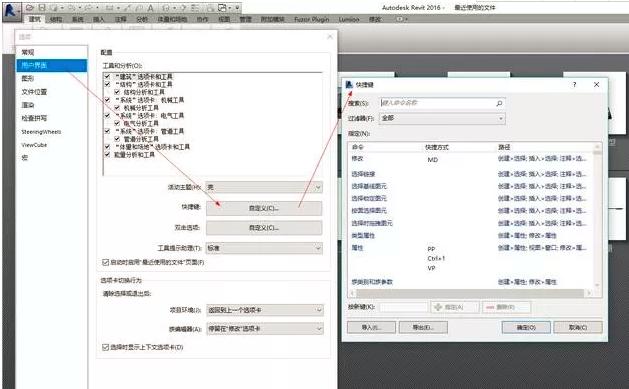Toggle the 管道分析工具 checkbox
Image resolution: width=629 pixels, height=389 pixels.
point(117,139)
